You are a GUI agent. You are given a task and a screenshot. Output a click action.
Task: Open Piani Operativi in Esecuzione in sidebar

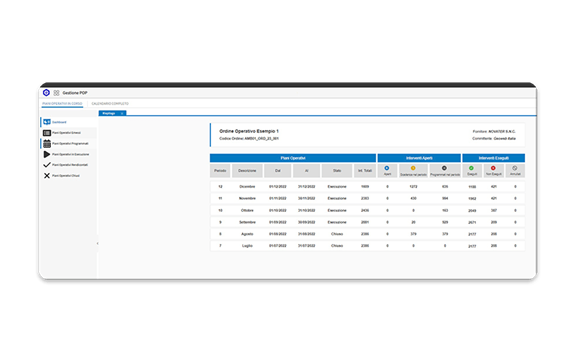pos(71,154)
